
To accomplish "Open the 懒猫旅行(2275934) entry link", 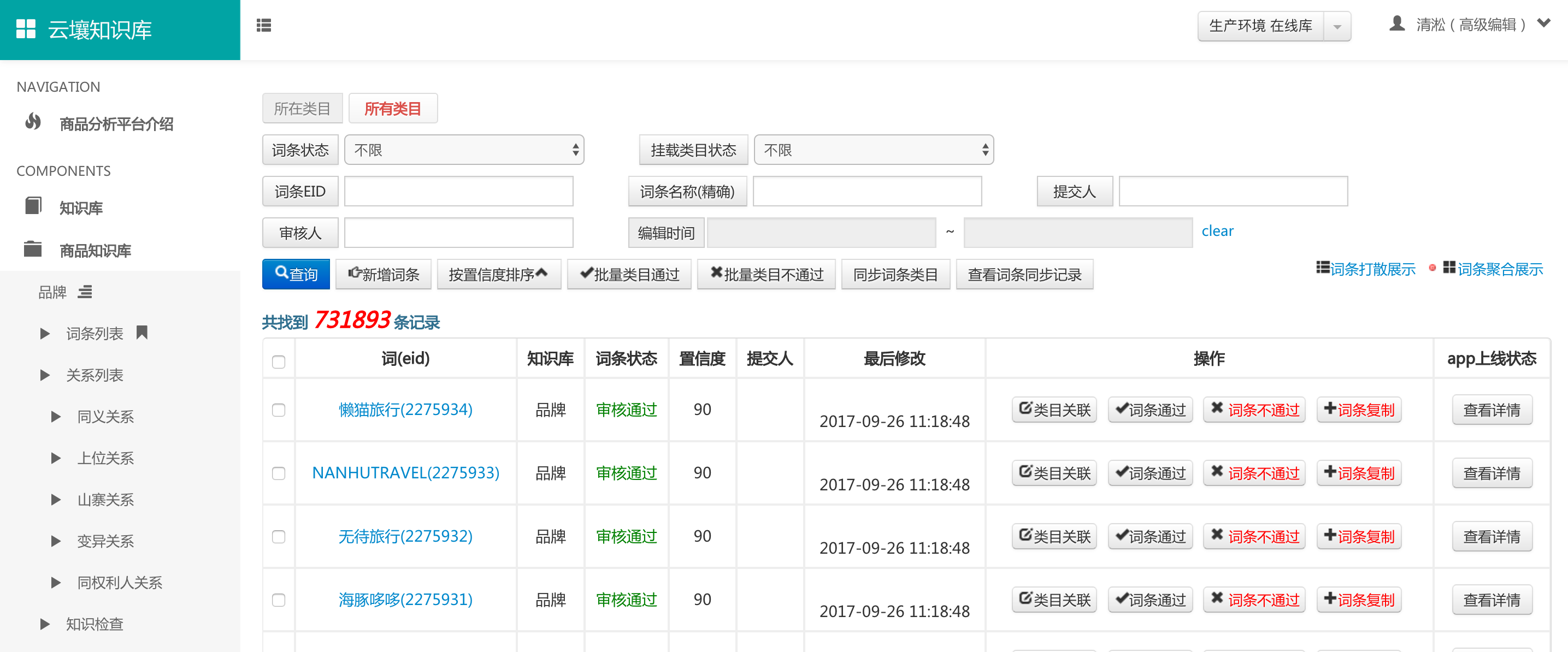I will pos(405,410).
